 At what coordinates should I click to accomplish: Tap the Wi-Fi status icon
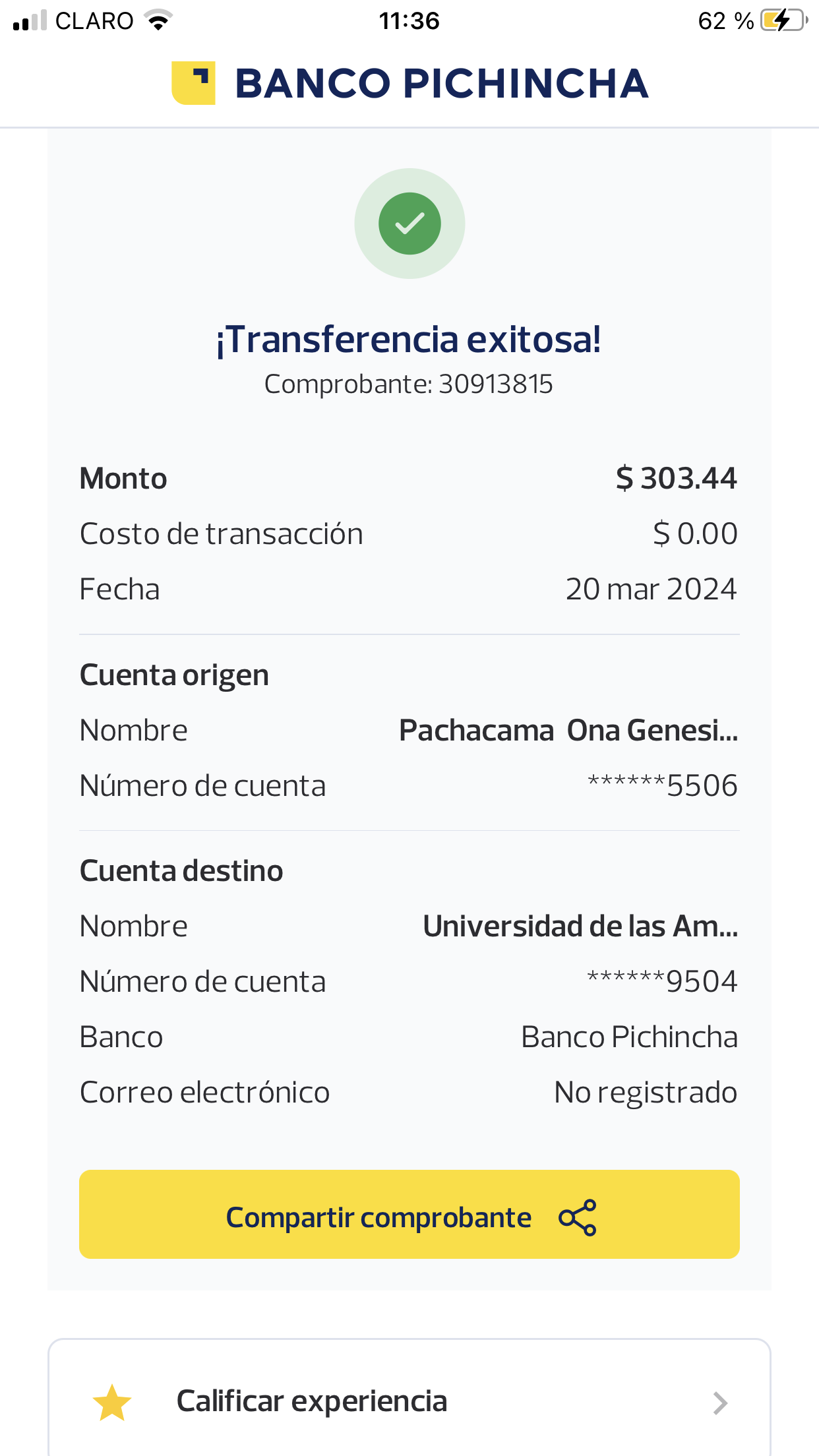tap(158, 20)
